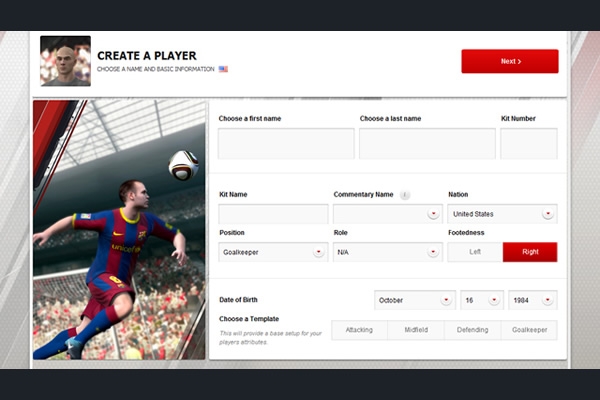The image size is (600, 400).
Task: Click the CREATE A PLAYER heading
Action: (x=147, y=56)
